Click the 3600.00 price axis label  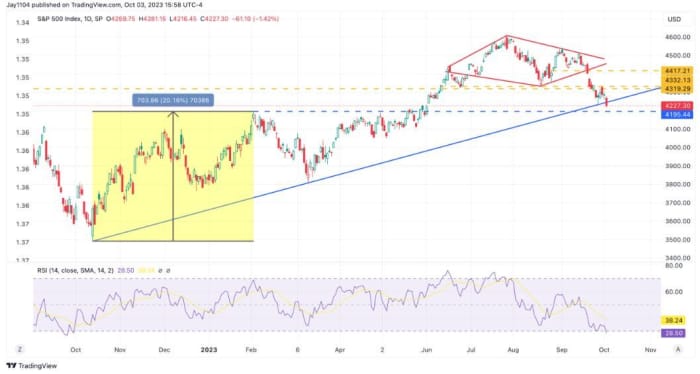point(677,221)
